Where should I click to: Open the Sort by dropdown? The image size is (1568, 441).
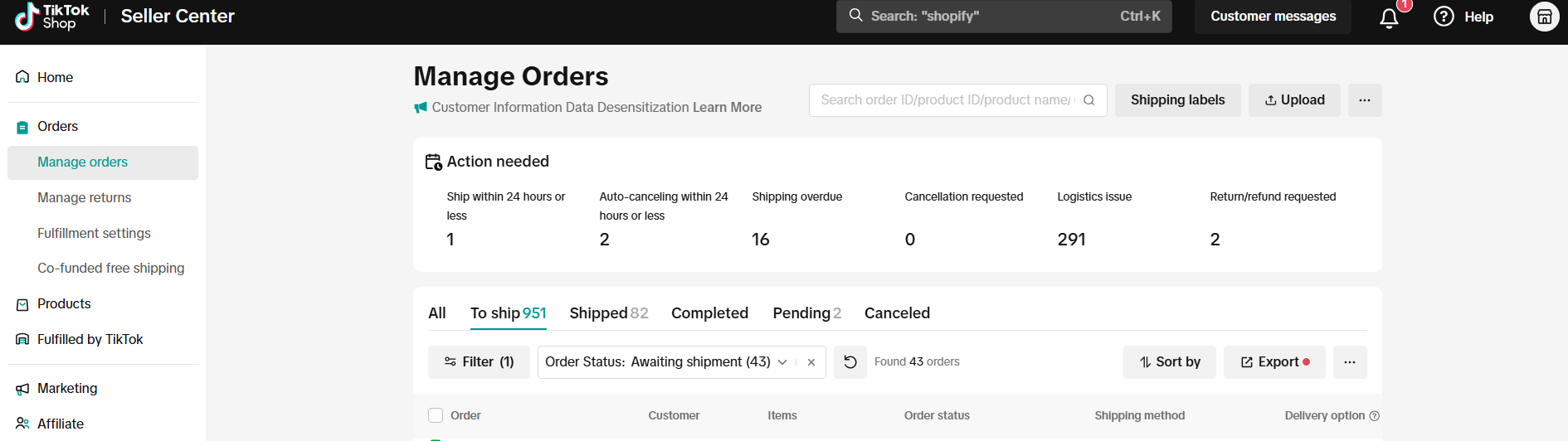(1170, 362)
